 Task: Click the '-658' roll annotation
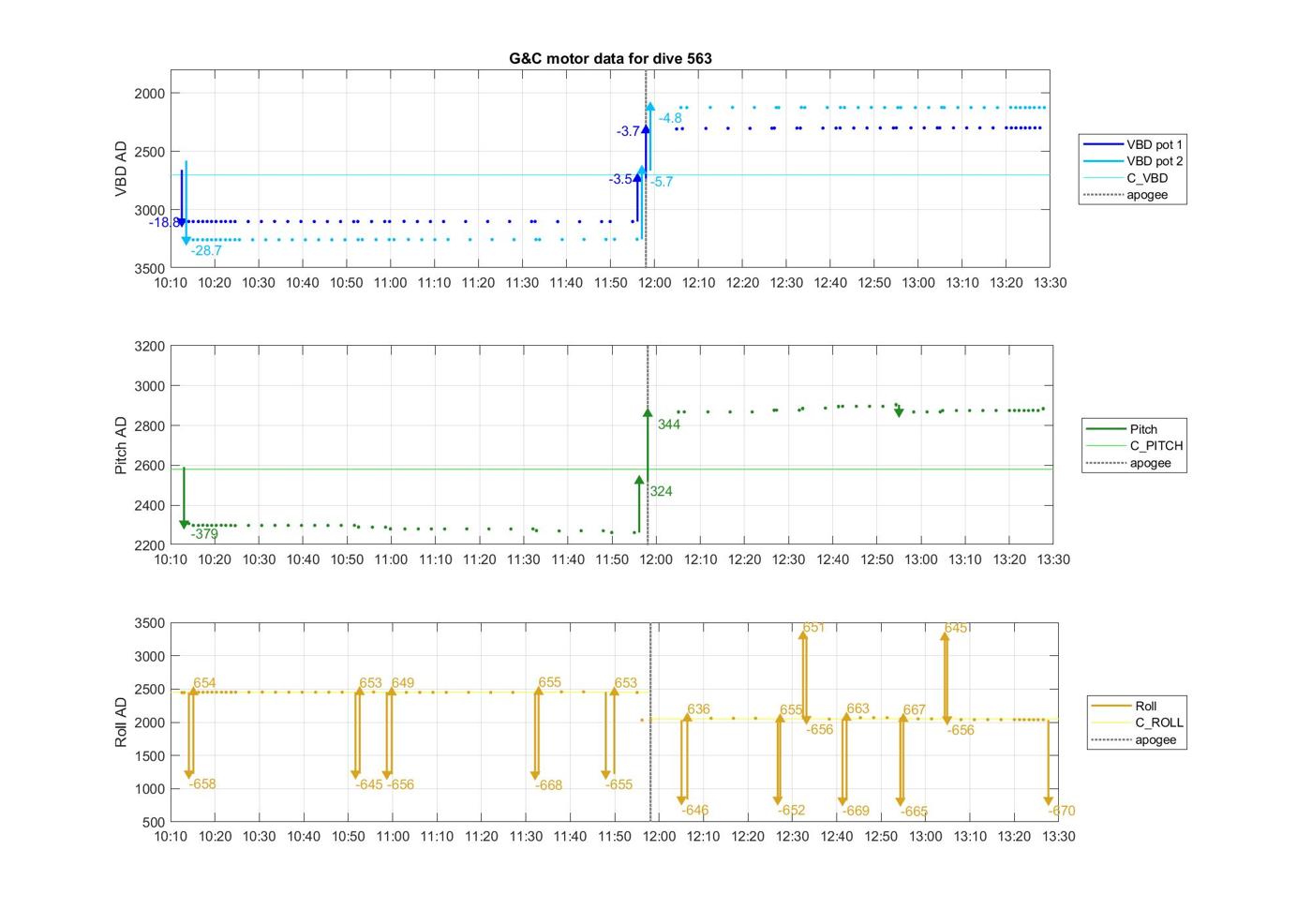click(x=202, y=784)
